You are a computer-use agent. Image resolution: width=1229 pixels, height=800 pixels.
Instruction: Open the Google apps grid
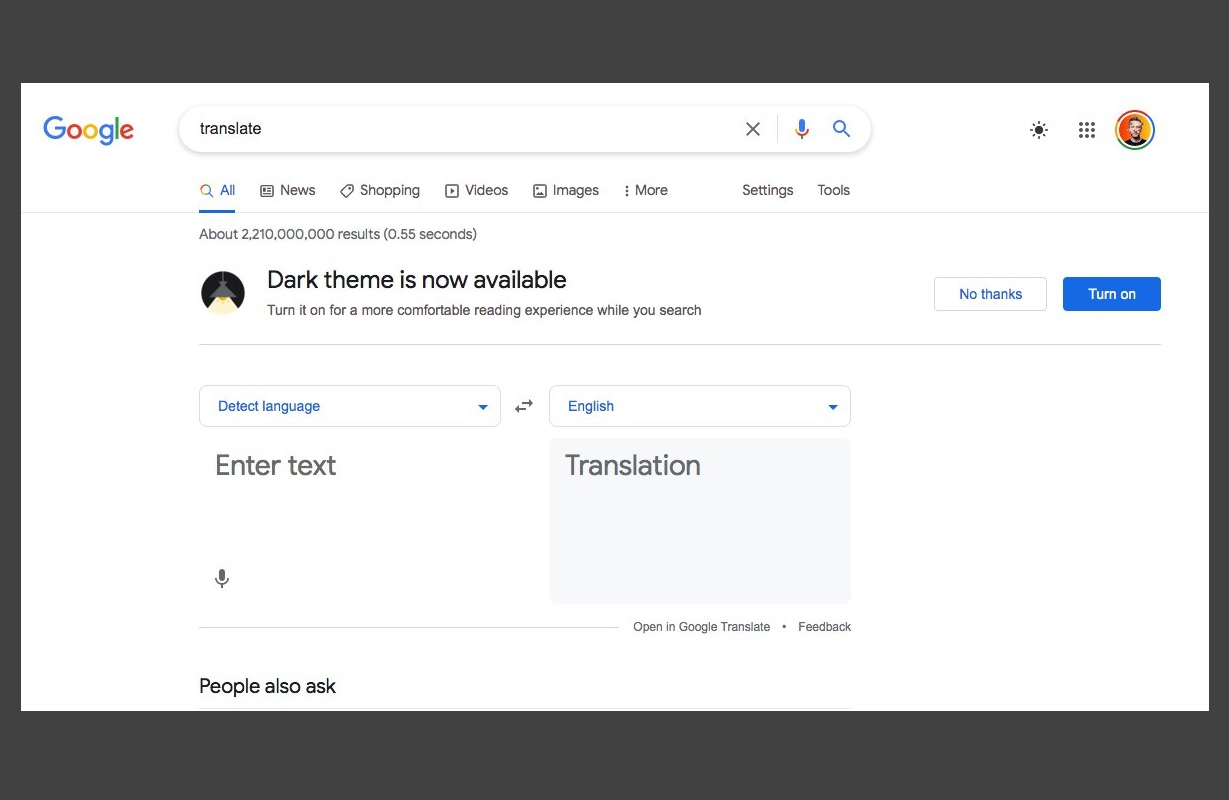[x=1087, y=129]
